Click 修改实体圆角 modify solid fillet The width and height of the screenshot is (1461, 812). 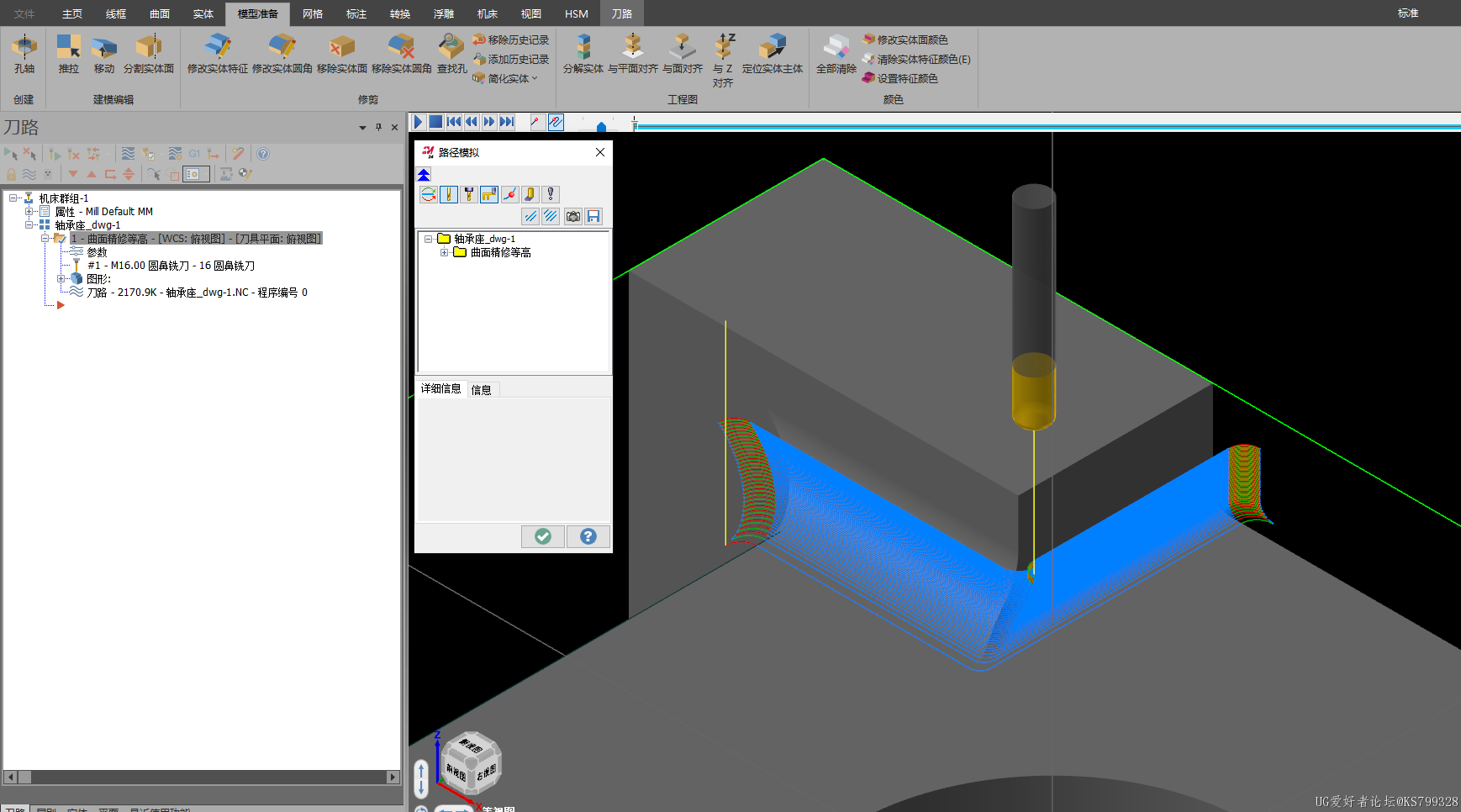tap(282, 55)
